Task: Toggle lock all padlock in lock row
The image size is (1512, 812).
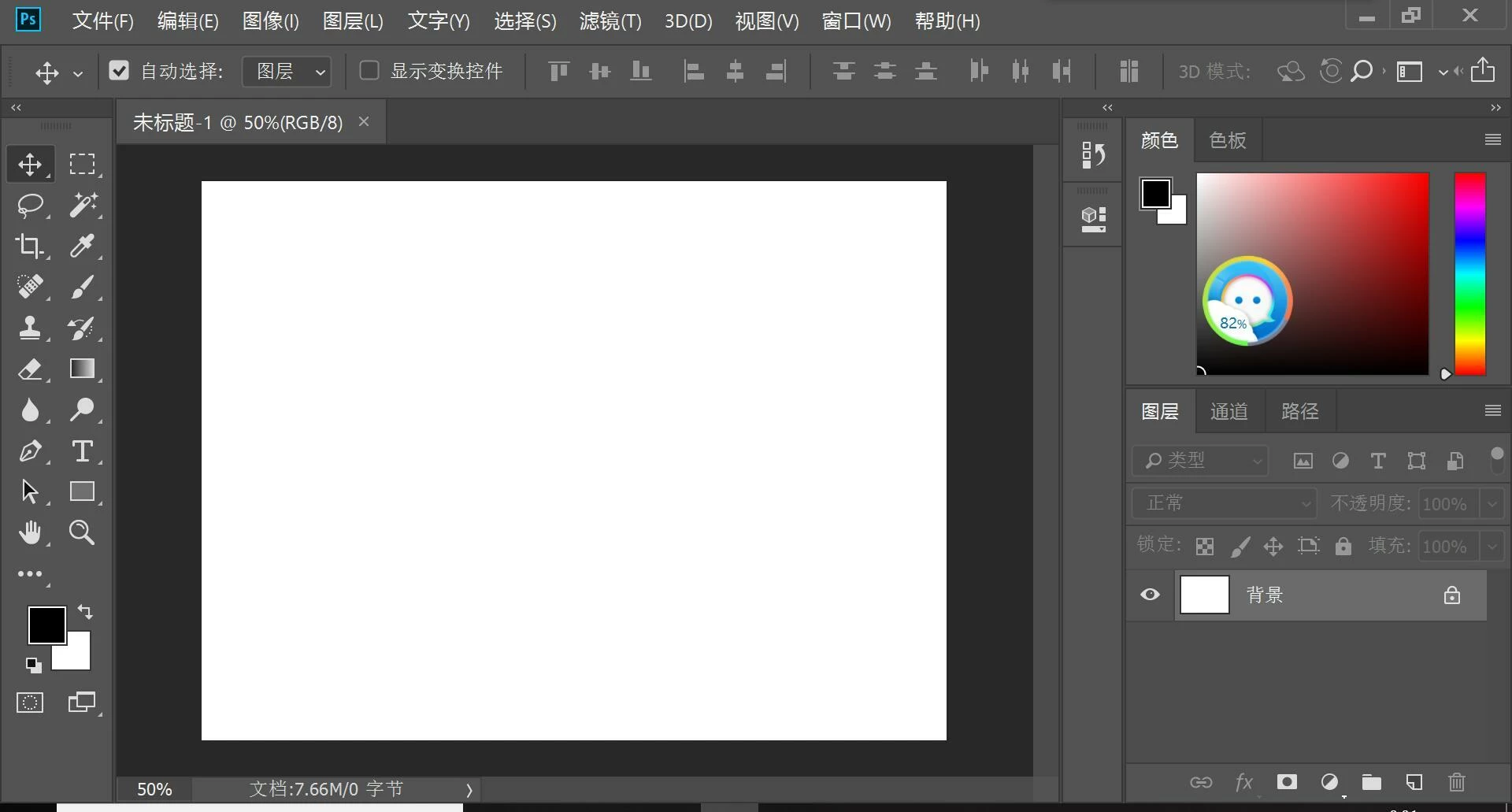Action: (x=1343, y=546)
